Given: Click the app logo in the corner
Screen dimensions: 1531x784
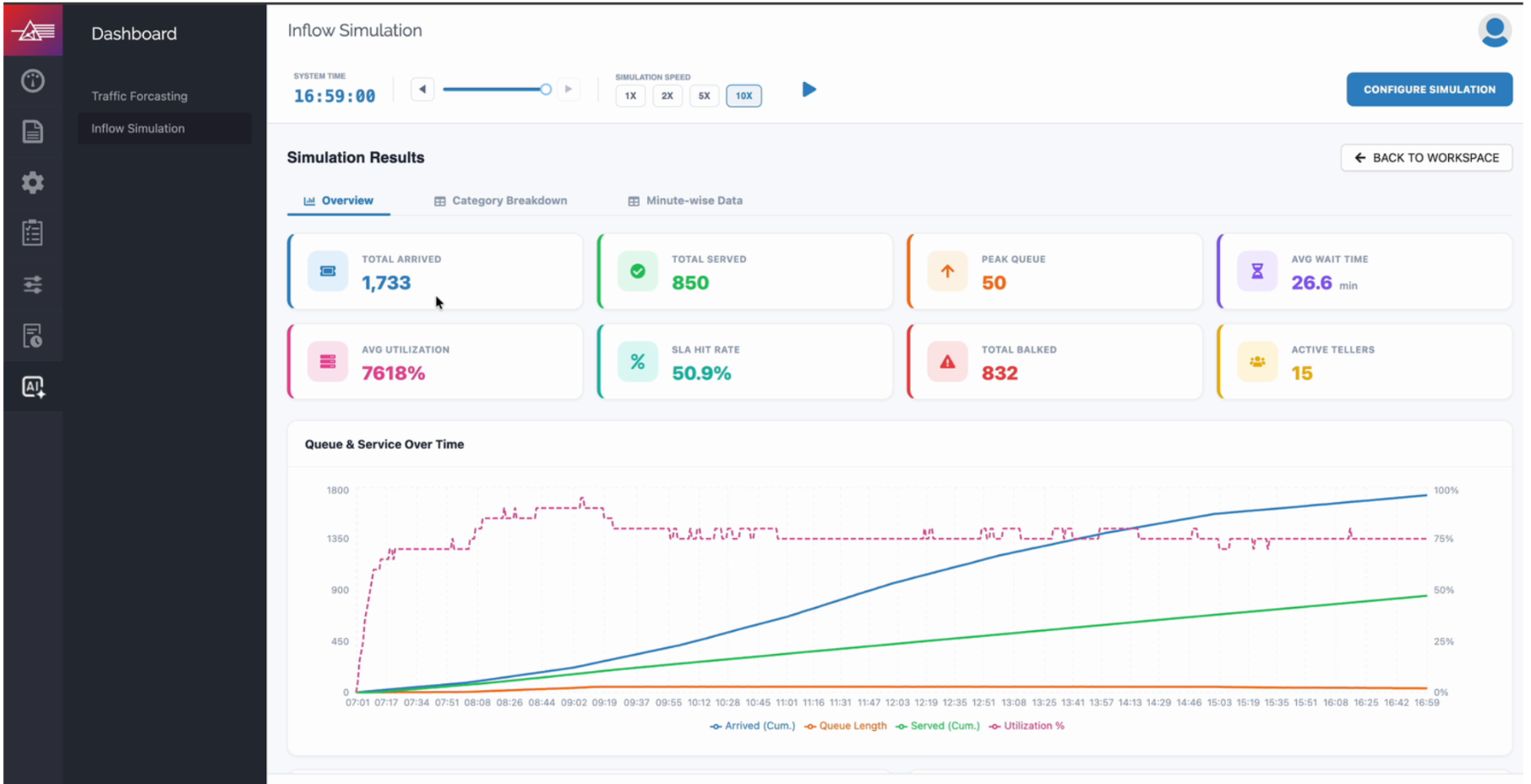Looking at the screenshot, I should point(33,31).
